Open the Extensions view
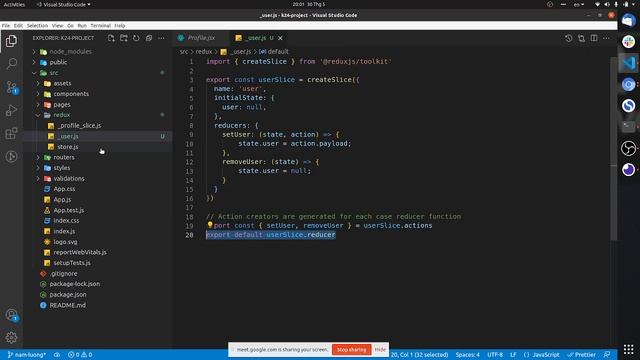The height and width of the screenshot is (360, 640). pos(11,133)
